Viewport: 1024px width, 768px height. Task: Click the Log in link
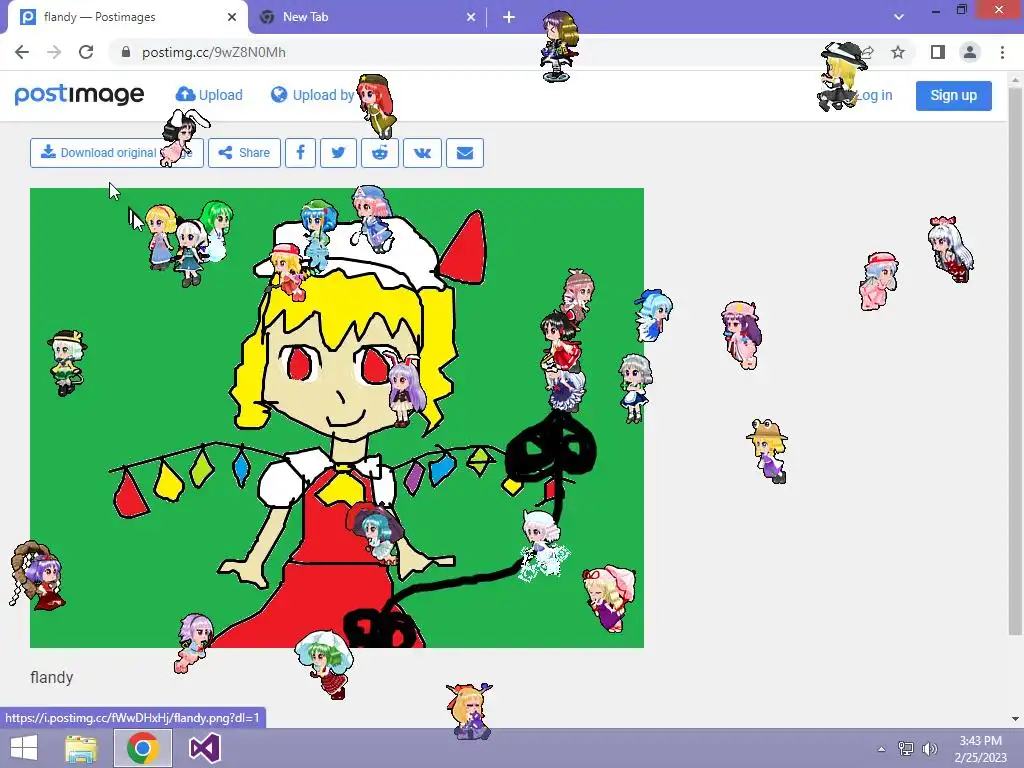pyautogui.click(x=873, y=95)
